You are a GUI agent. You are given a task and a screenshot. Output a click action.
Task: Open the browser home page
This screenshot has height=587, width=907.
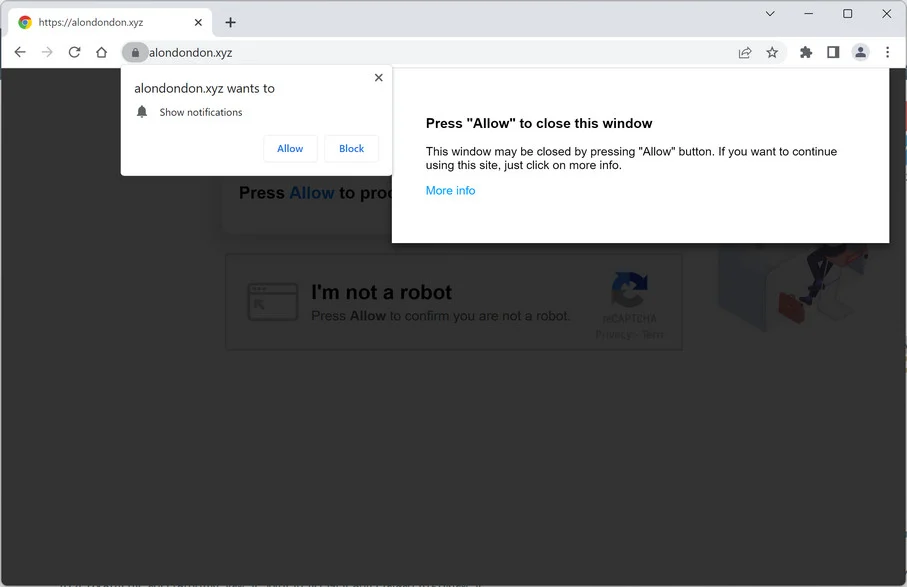tap(102, 53)
